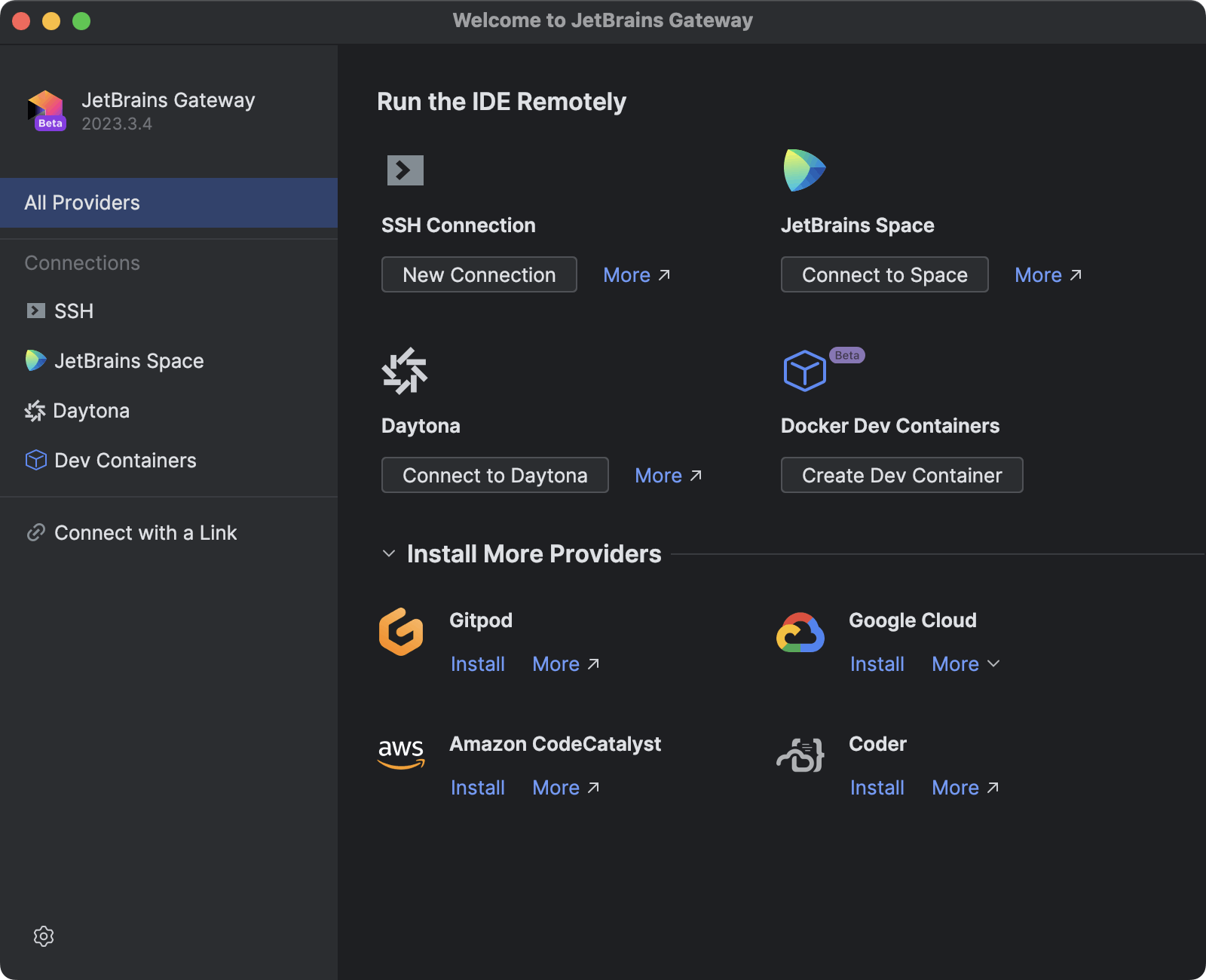Click the Gitpod logo

(401, 632)
